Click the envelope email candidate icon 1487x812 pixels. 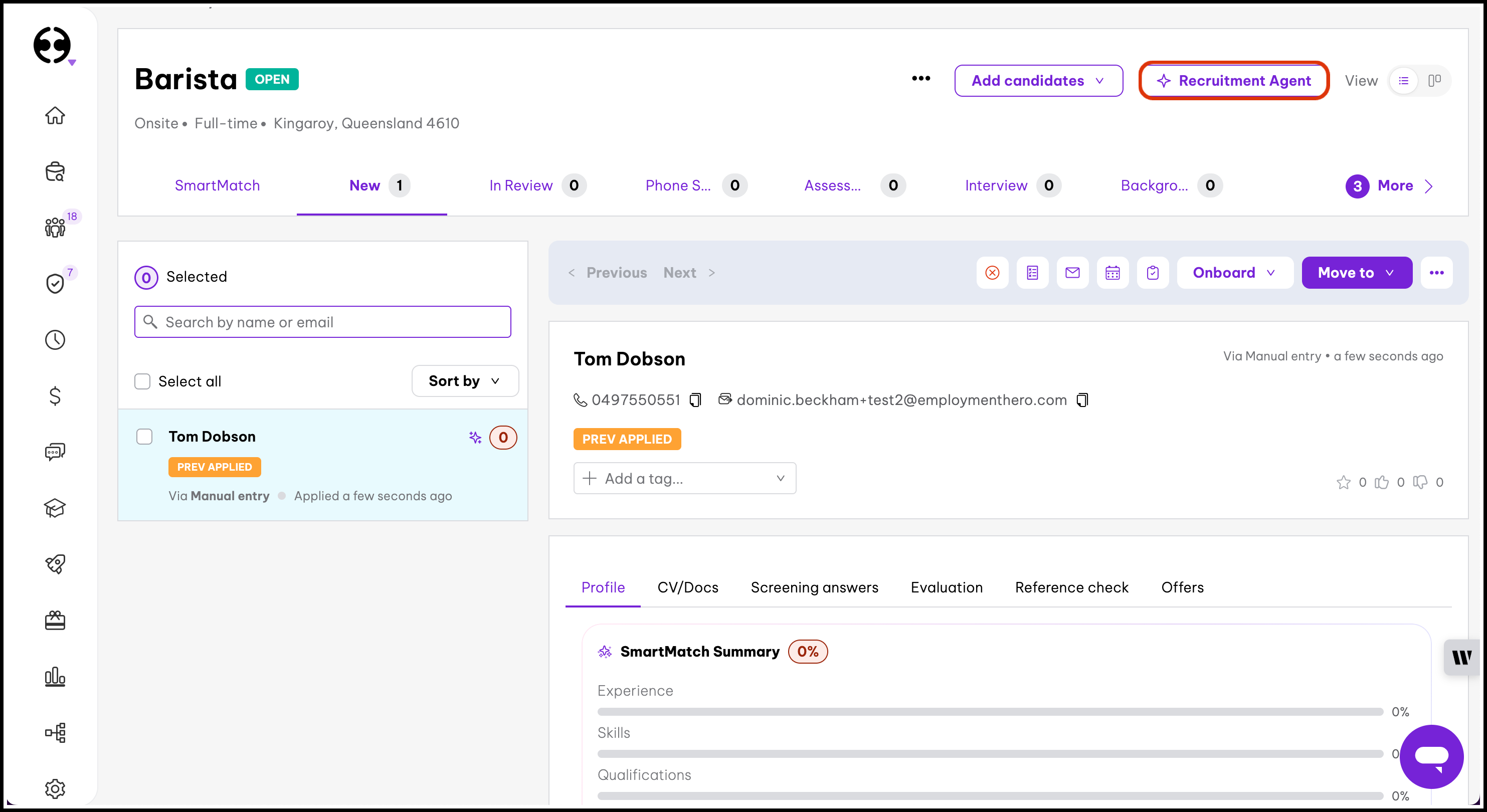[1072, 273]
